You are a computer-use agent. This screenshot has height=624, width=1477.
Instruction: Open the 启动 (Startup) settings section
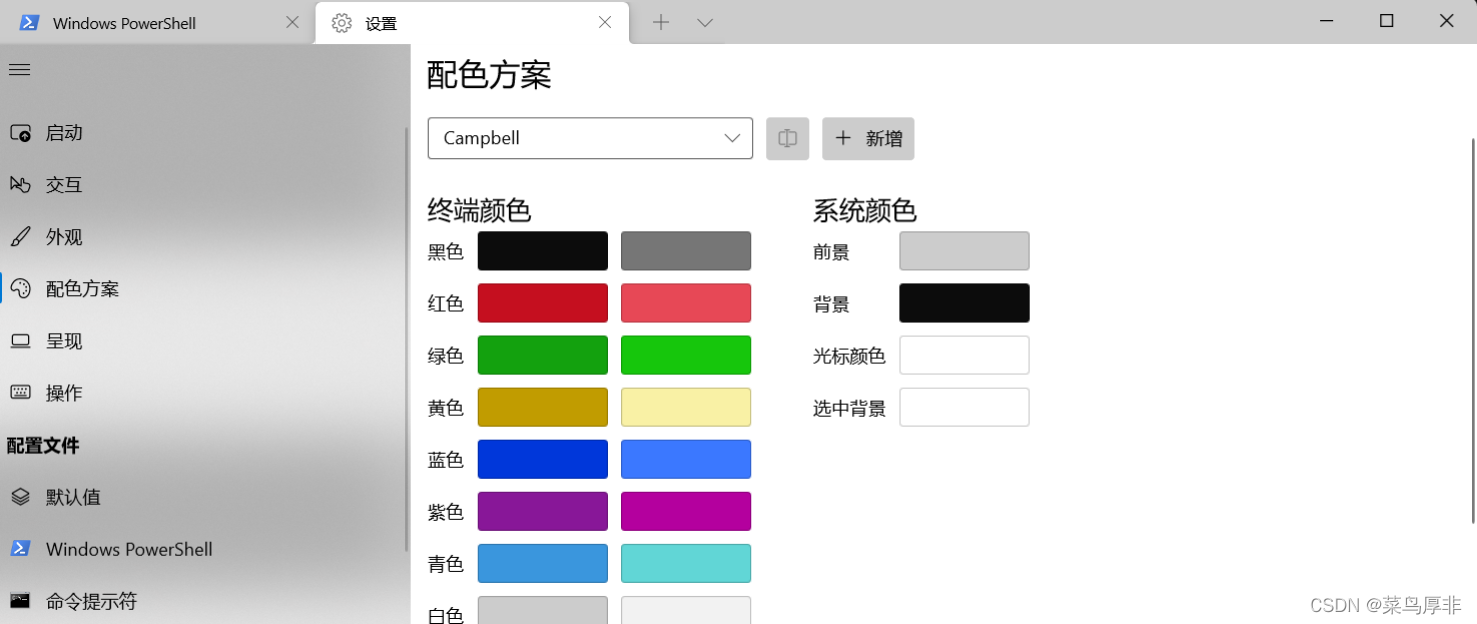pyautogui.click(x=65, y=132)
